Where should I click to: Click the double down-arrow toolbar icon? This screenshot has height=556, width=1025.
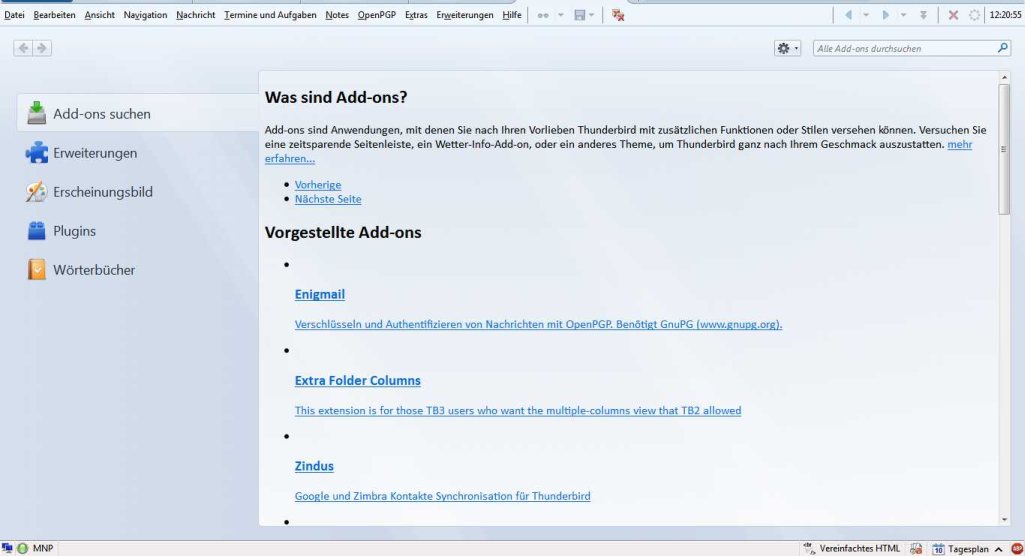tap(923, 15)
